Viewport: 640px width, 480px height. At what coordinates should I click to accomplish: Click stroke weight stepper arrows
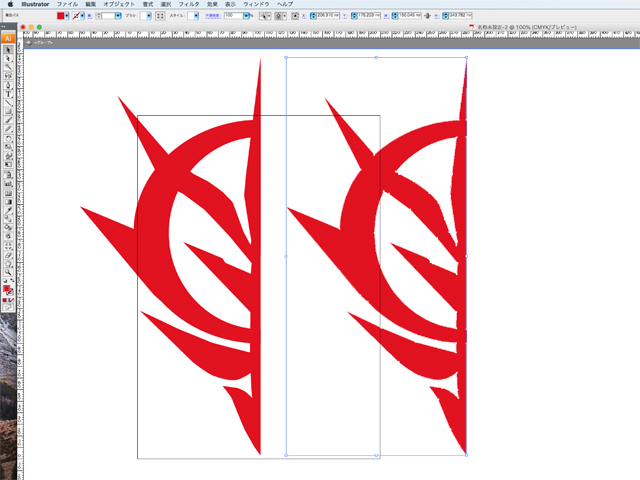[x=98, y=16]
